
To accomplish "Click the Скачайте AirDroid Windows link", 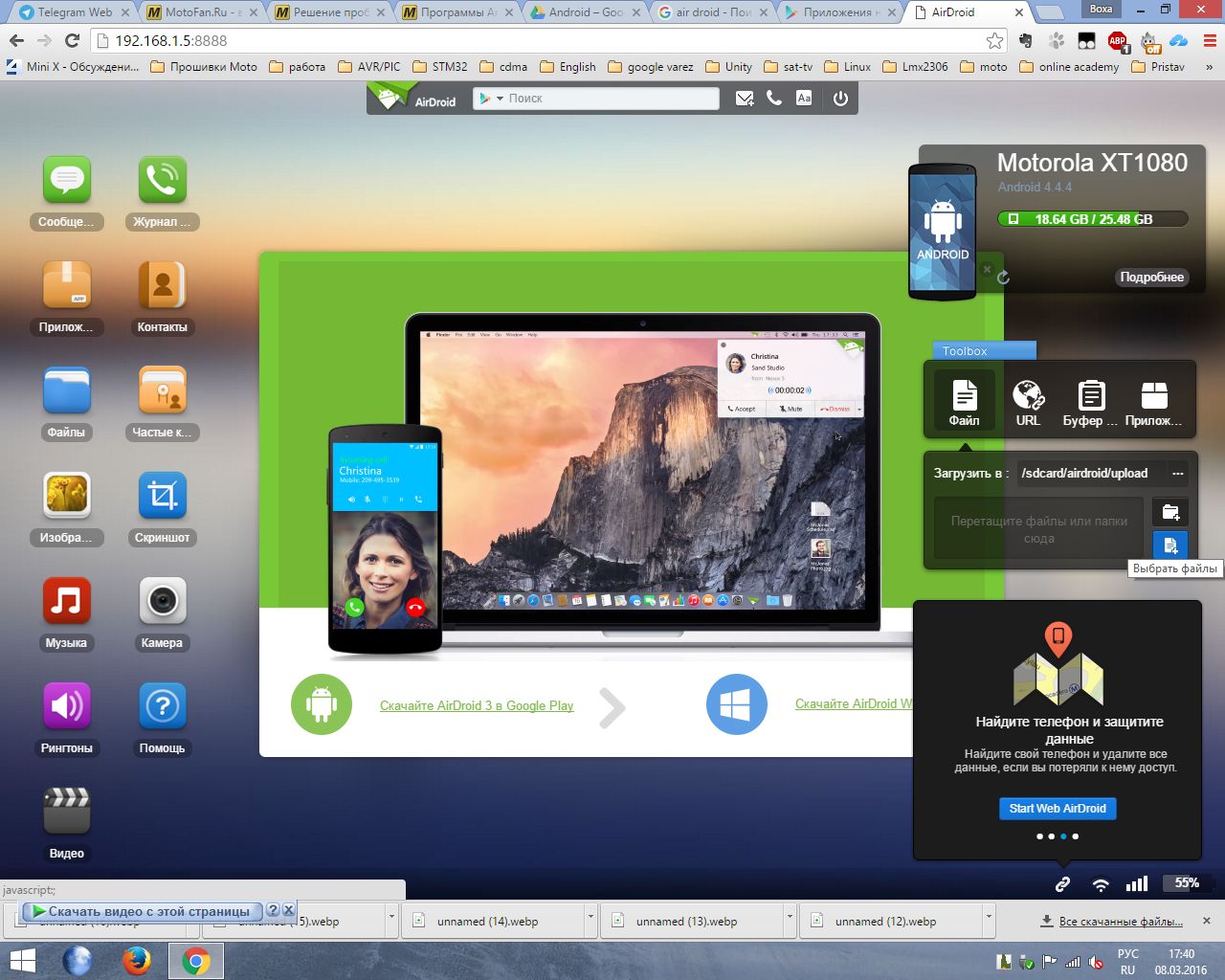I will tap(854, 704).
